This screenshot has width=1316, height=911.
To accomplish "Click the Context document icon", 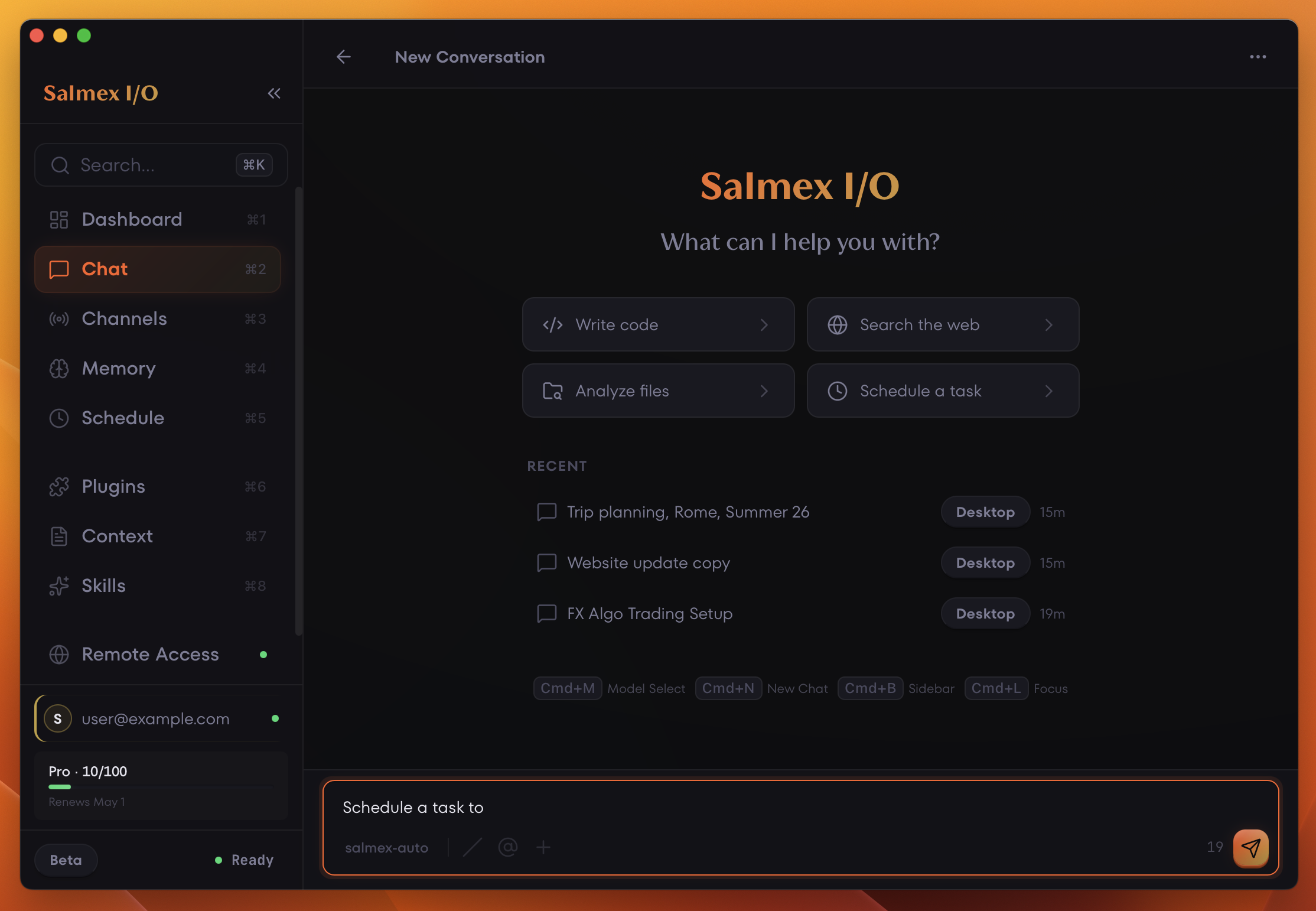I will 59,536.
